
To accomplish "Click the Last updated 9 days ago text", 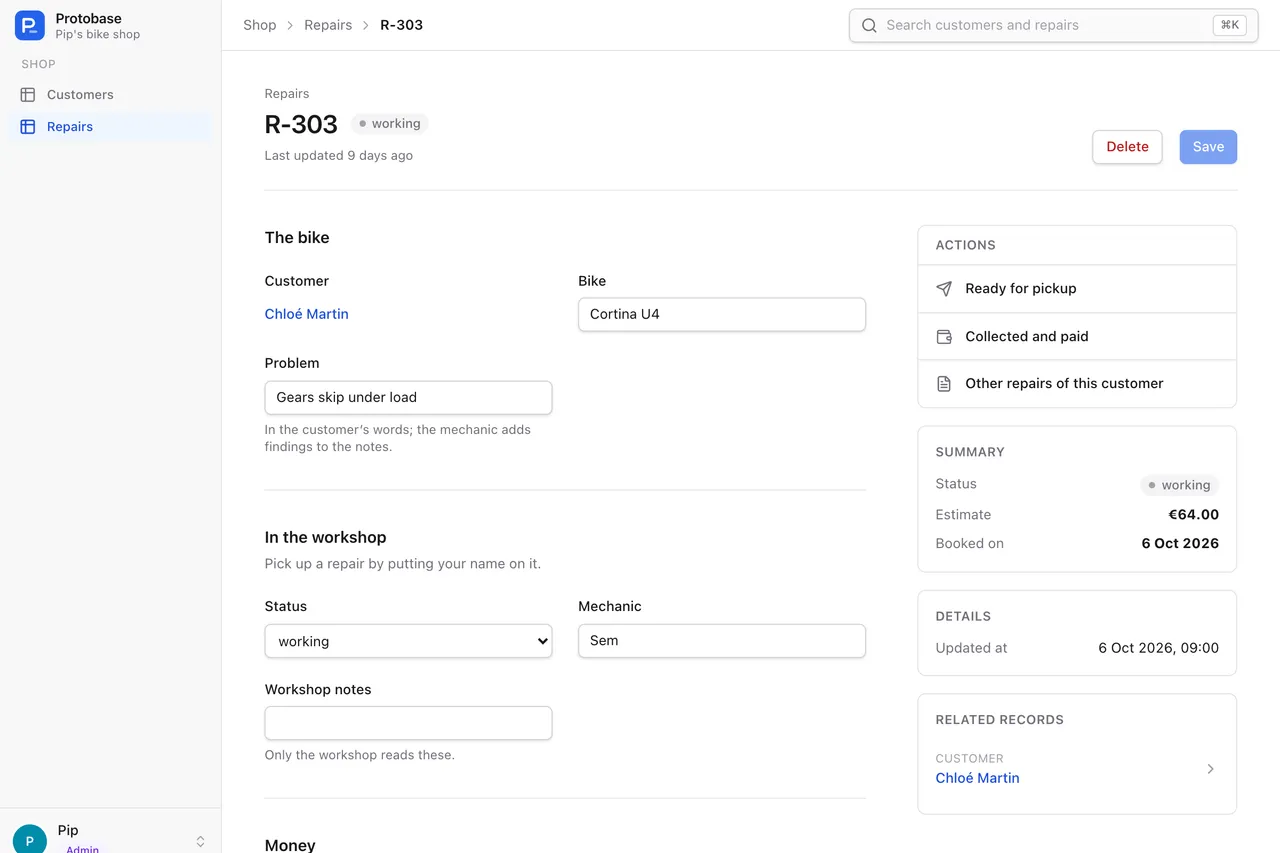I will pos(339,156).
